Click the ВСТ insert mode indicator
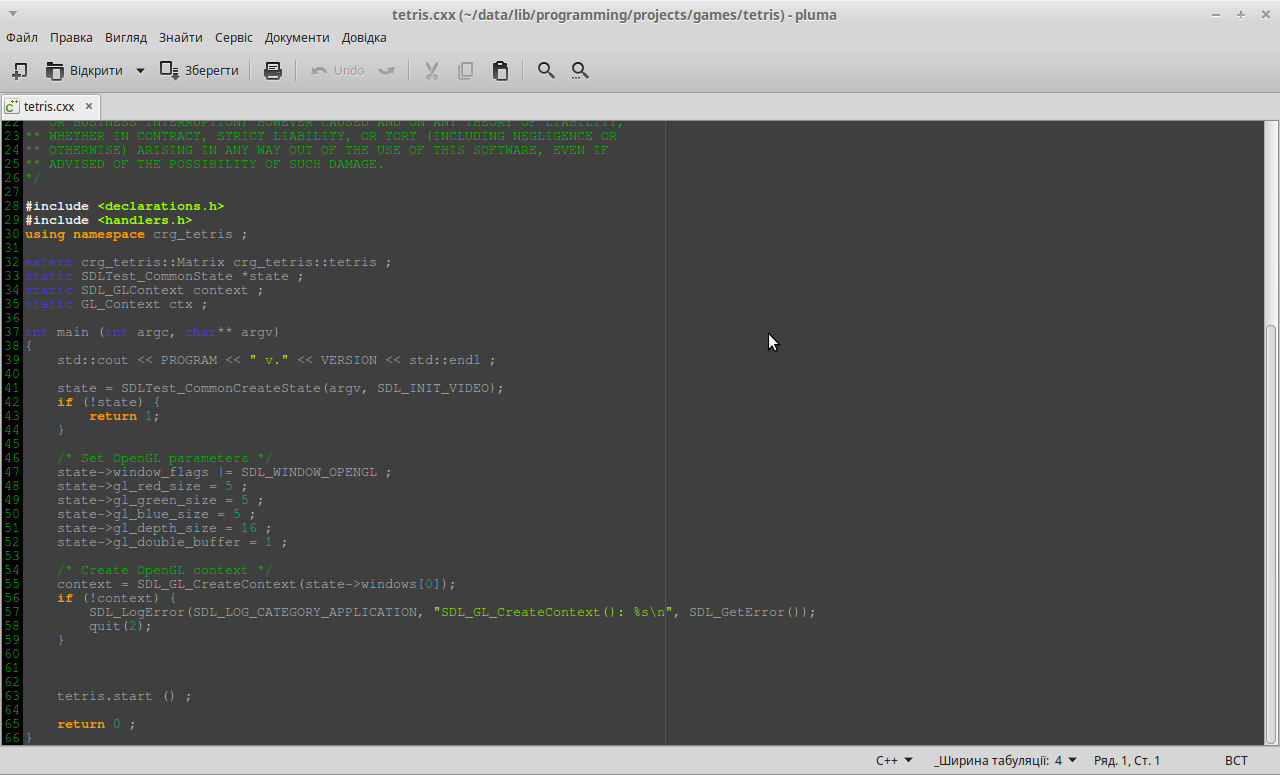Screen dimensions: 1280x775 [1236, 761]
